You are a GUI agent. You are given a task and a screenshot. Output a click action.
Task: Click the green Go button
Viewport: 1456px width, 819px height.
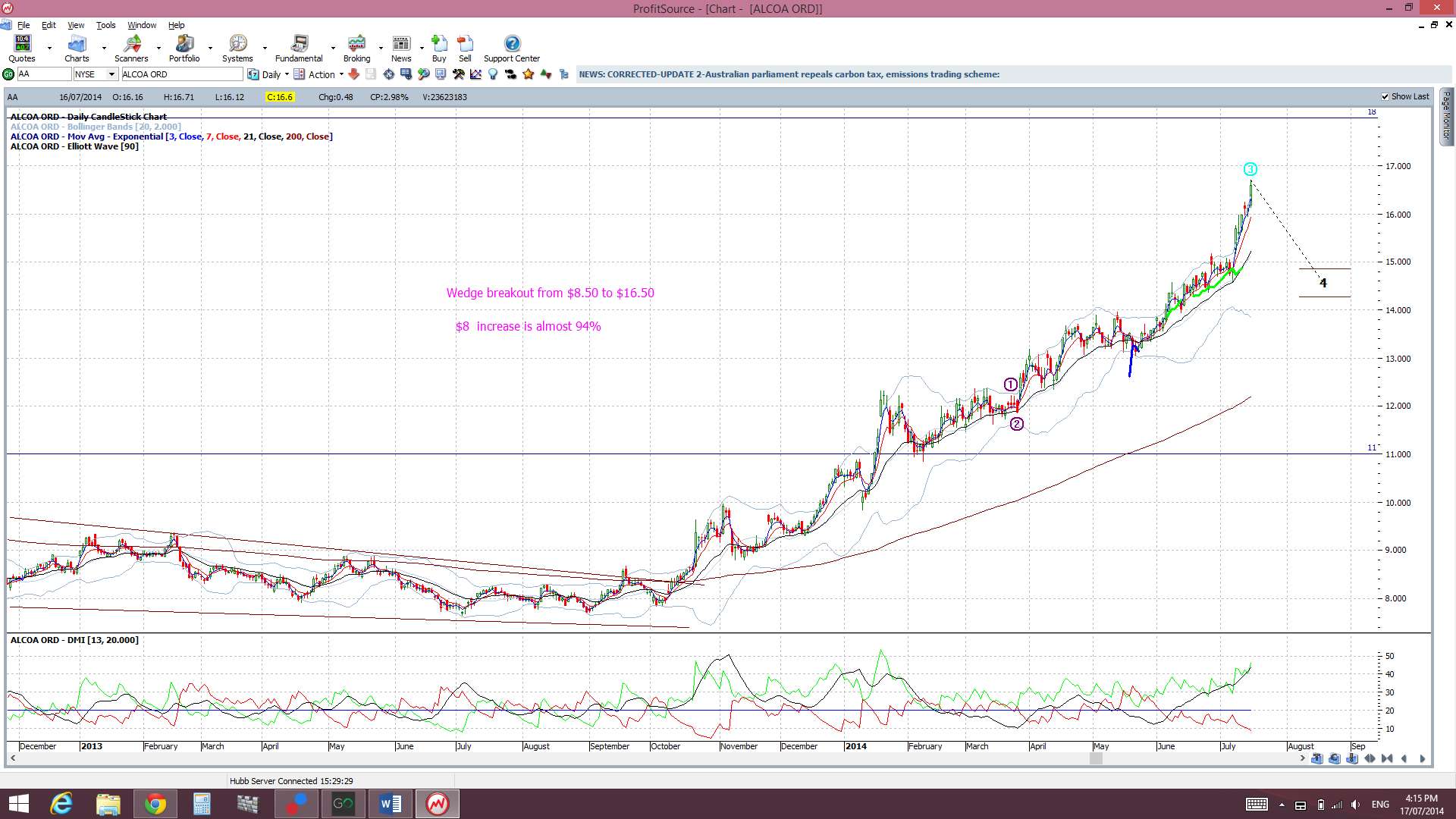click(8, 74)
